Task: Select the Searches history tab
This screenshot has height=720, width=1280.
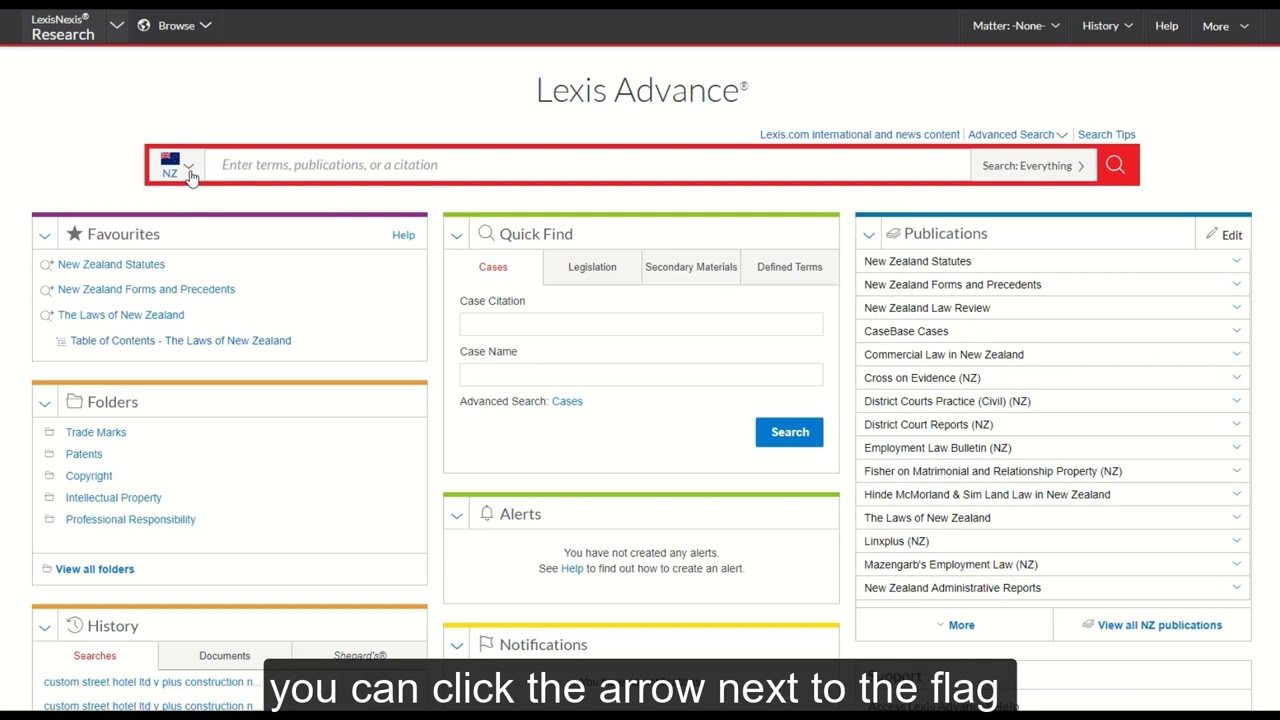Action: tap(95, 656)
